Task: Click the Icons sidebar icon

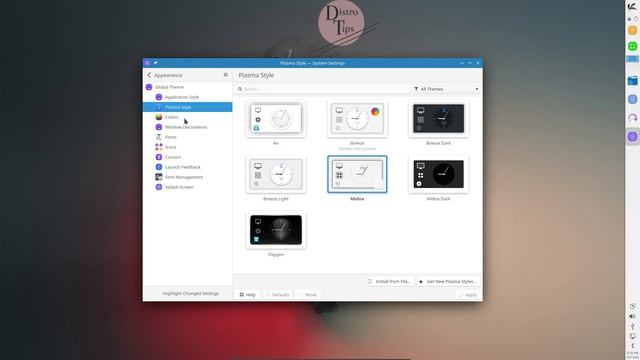Action: pyautogui.click(x=159, y=147)
